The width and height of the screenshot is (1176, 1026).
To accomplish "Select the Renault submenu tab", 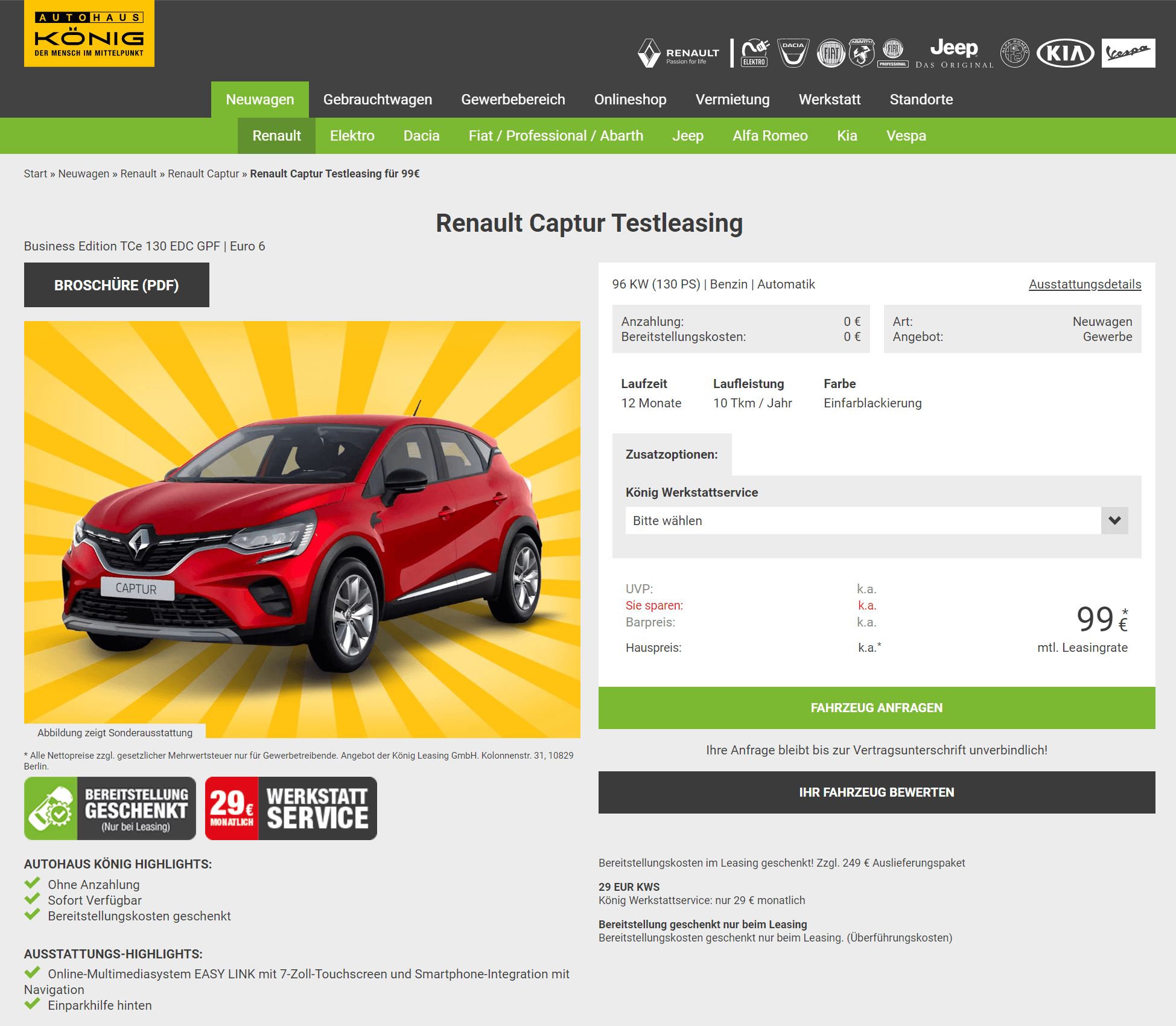I will coord(276,136).
